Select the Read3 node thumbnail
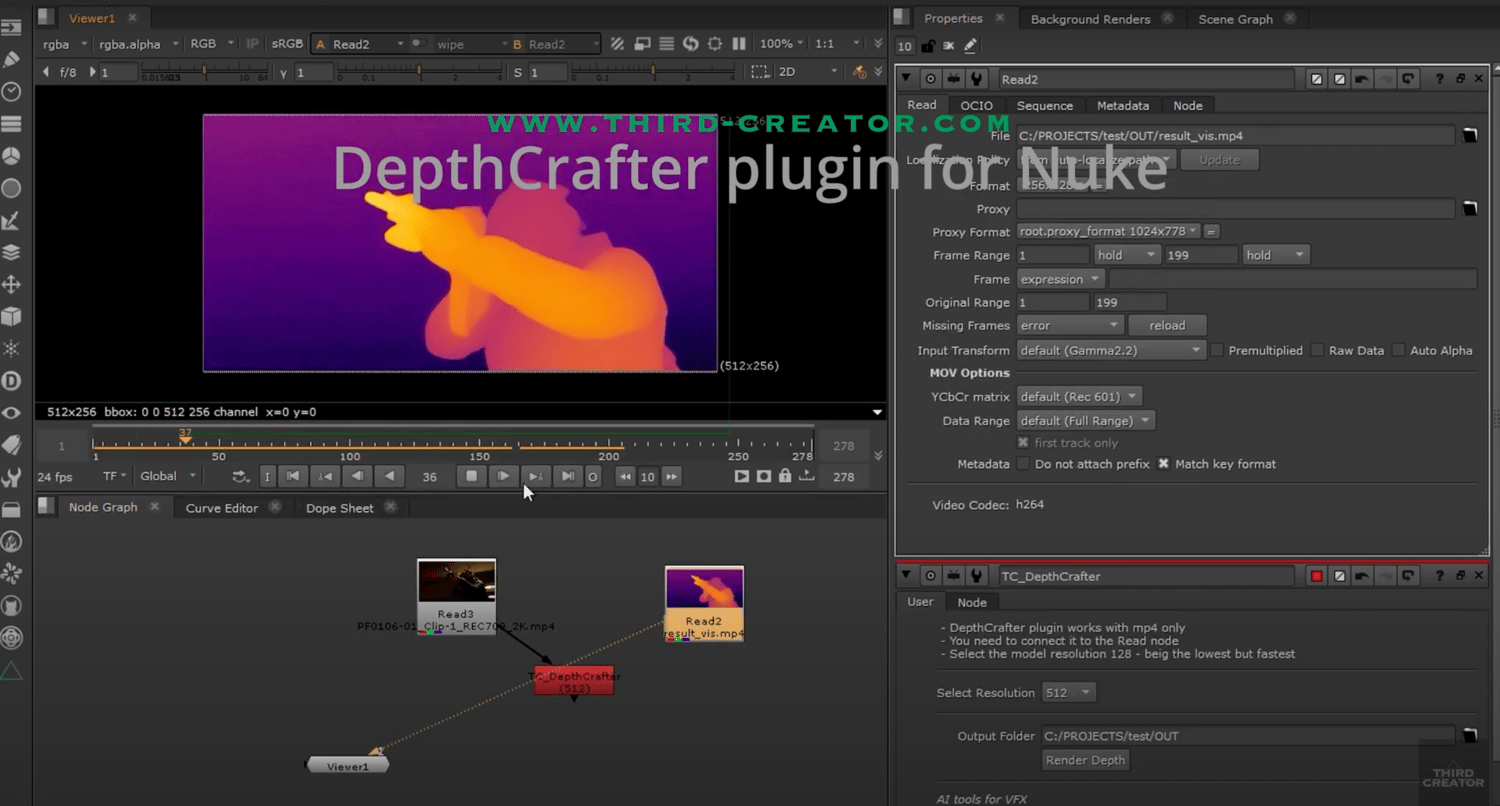The image size is (1500, 806). tap(456, 582)
